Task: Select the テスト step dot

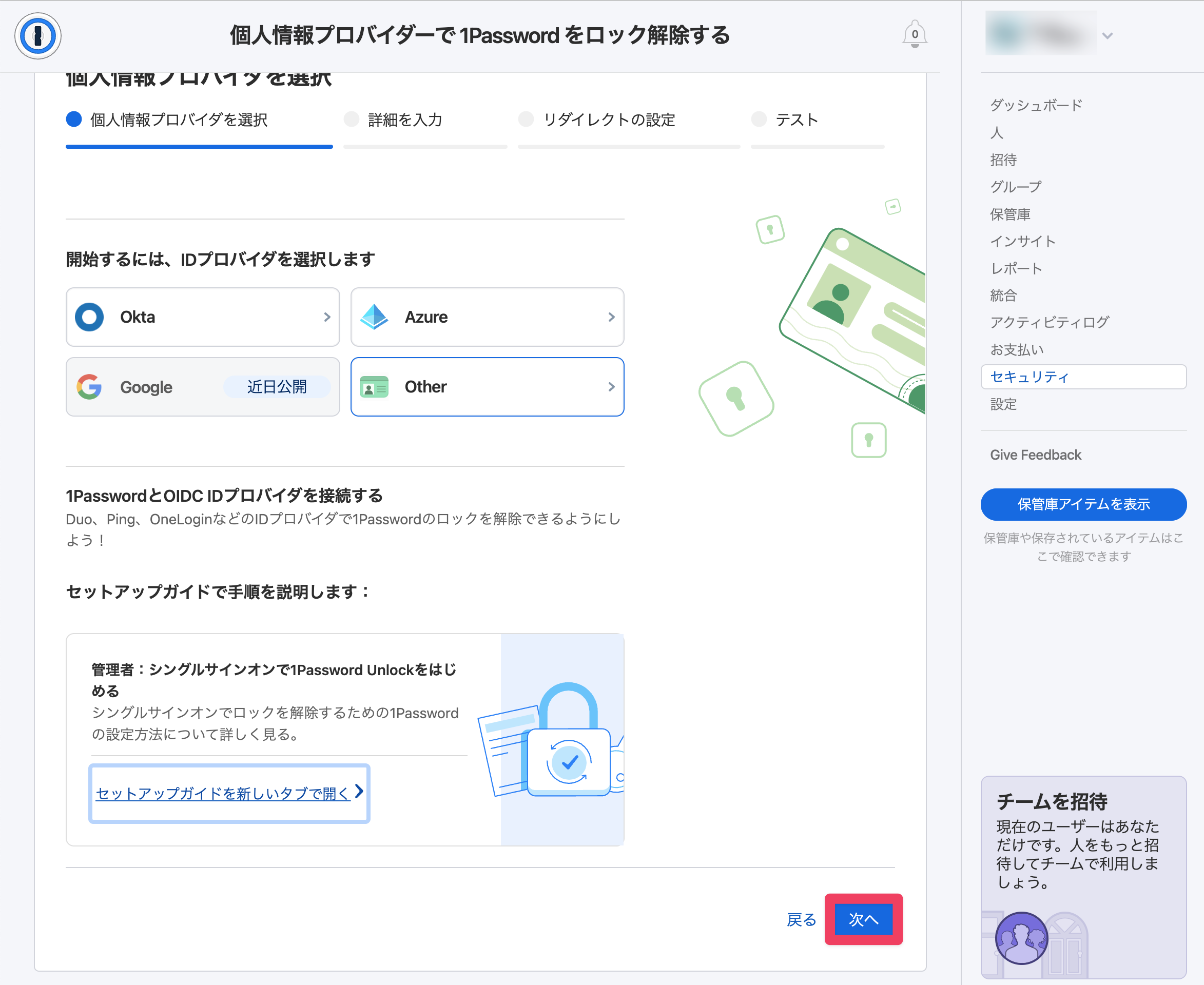Action: 759,119
